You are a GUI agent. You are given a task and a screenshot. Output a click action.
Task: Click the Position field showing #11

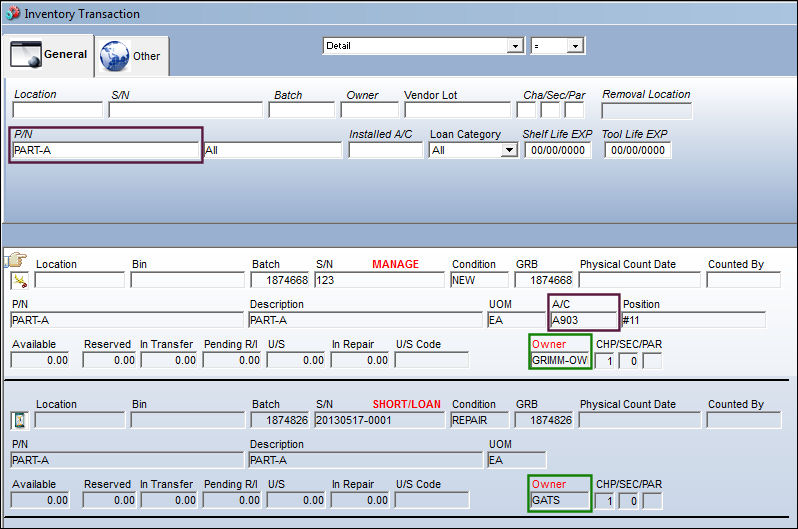coord(693,320)
